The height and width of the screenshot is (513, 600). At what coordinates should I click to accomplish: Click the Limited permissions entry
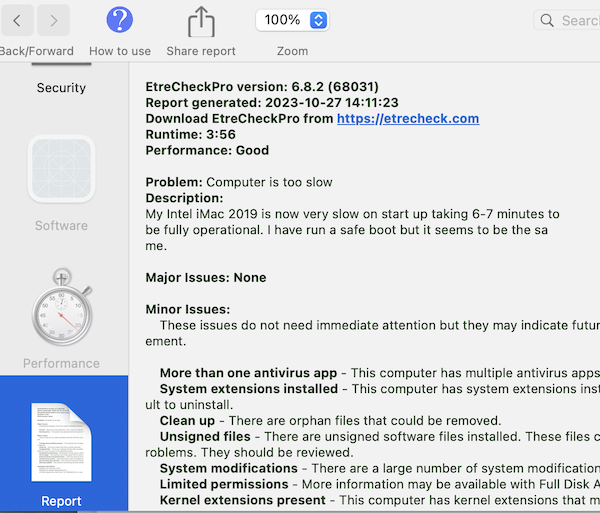[224, 484]
